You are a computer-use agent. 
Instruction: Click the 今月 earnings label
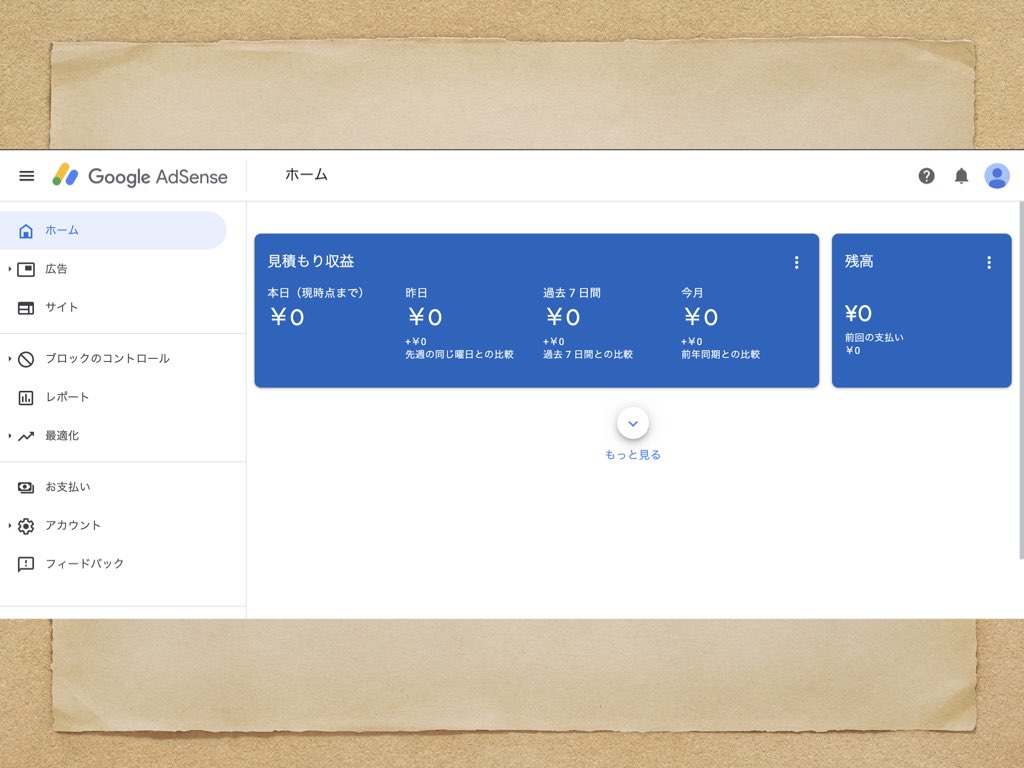click(x=692, y=293)
